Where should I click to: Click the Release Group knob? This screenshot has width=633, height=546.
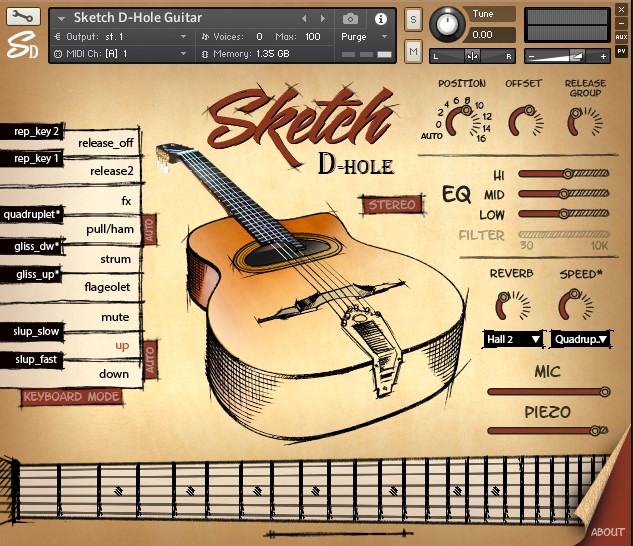pyautogui.click(x=584, y=120)
